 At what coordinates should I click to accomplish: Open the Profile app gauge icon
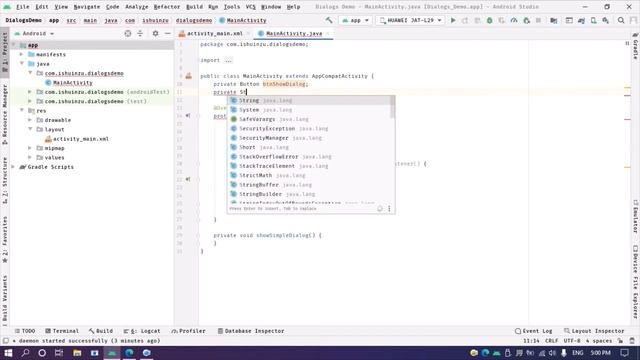pyautogui.click(x=514, y=20)
